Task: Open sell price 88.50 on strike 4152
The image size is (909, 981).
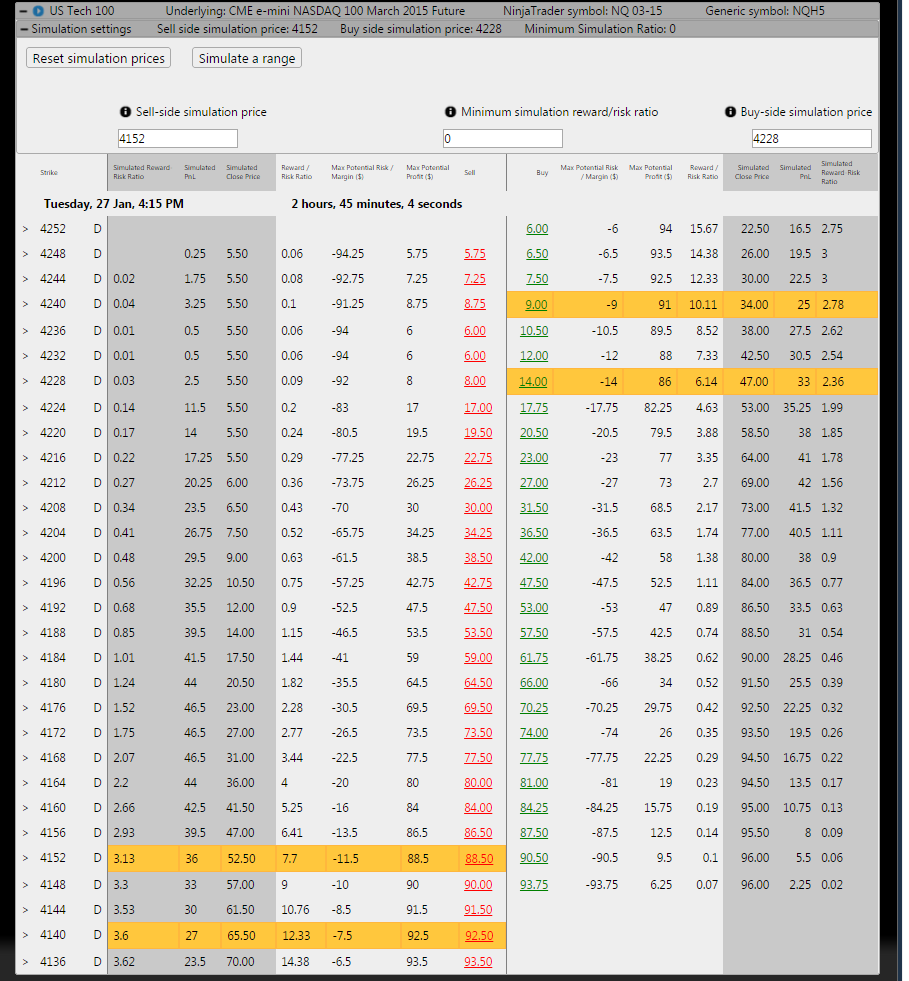Action: (479, 859)
